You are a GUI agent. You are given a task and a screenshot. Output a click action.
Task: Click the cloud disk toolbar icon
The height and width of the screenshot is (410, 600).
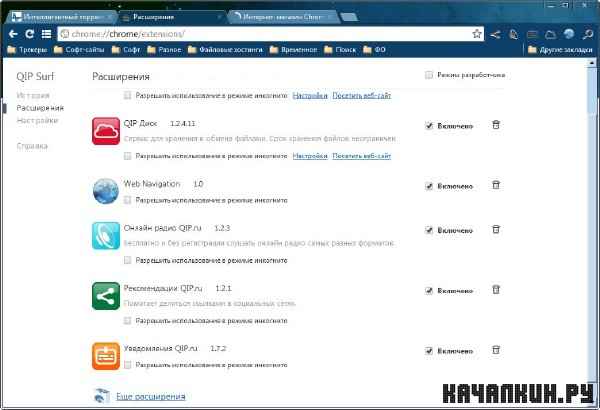pyautogui.click(x=550, y=34)
